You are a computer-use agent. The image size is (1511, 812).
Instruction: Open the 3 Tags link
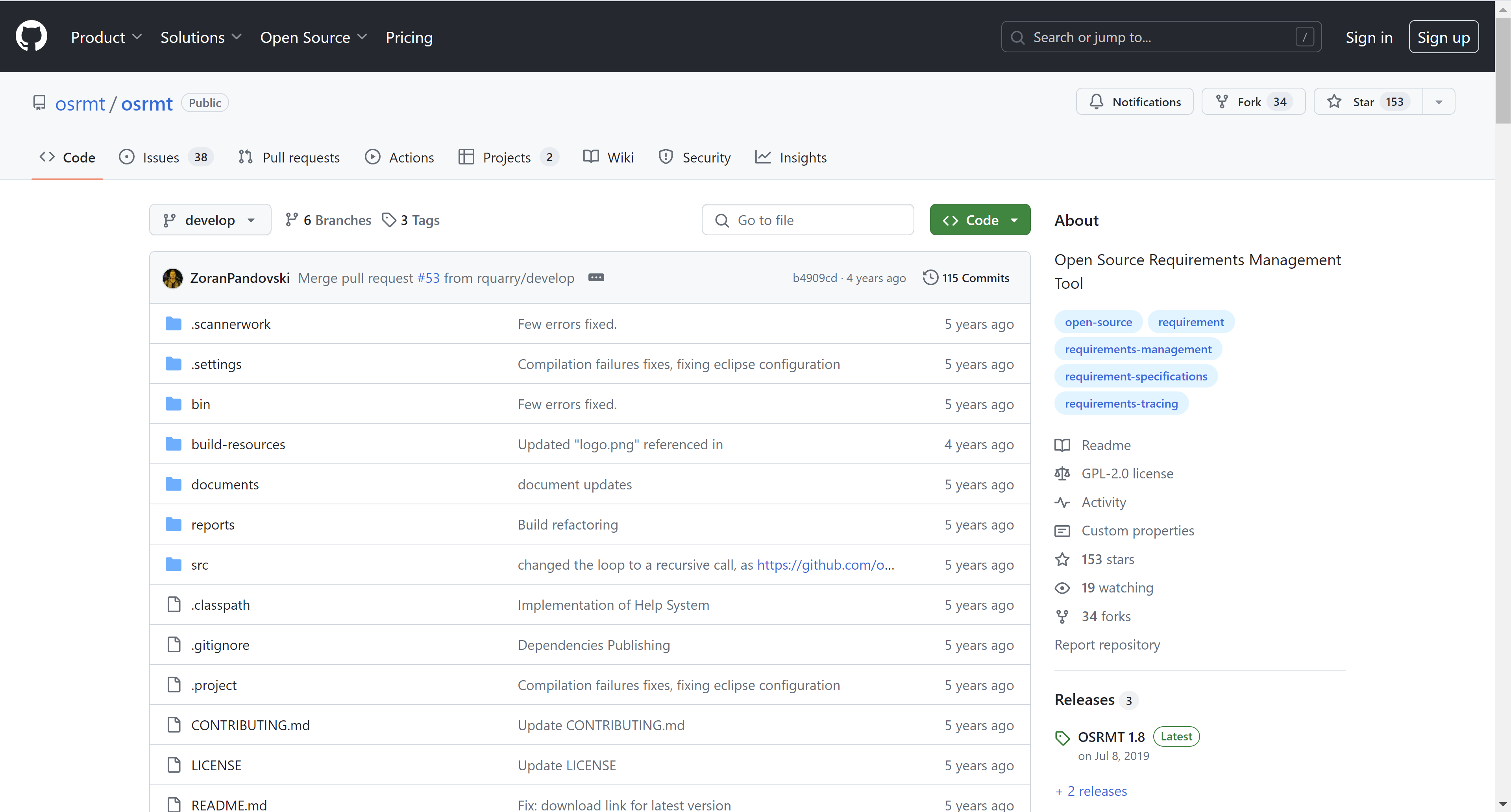pos(411,220)
